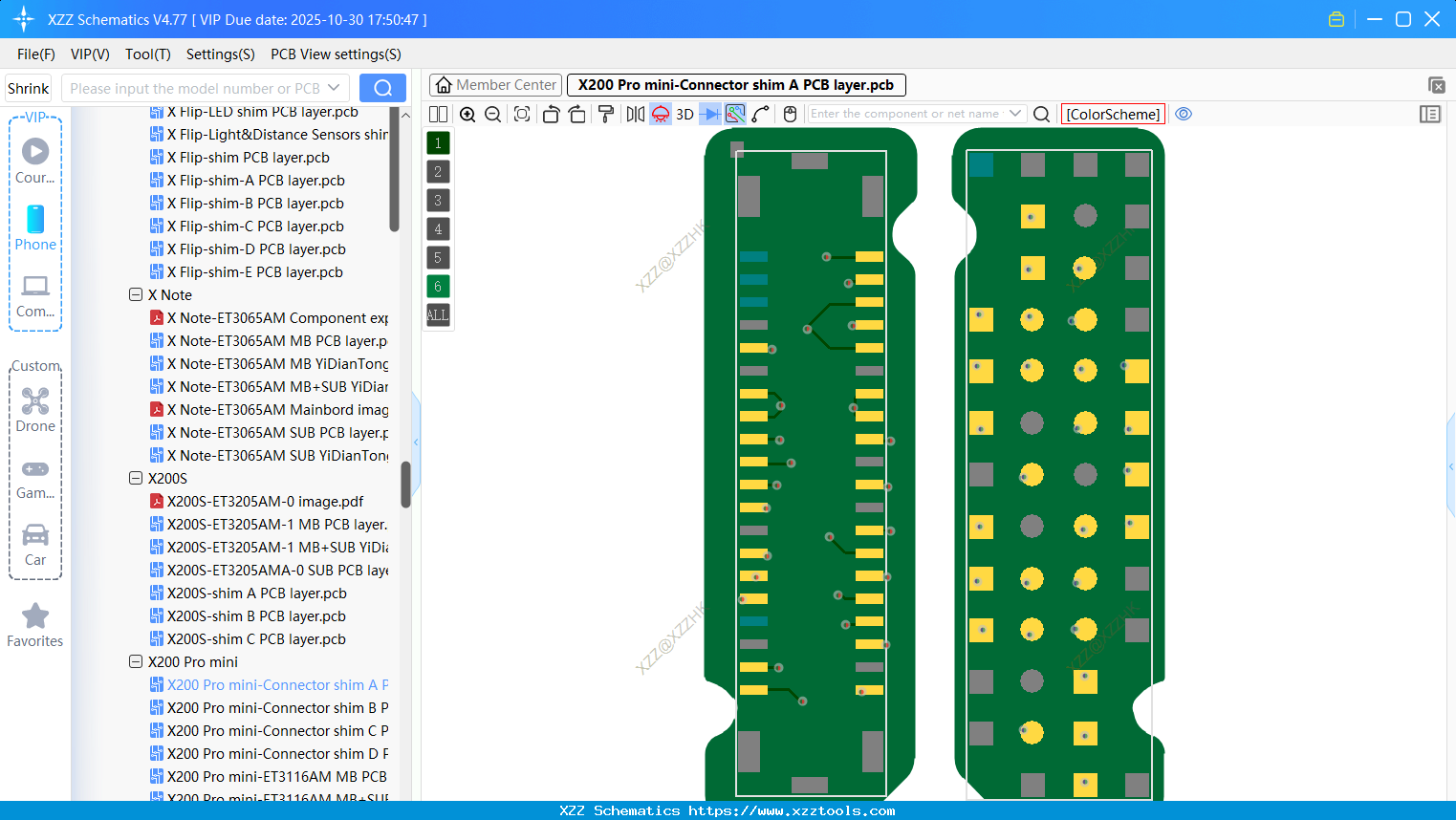Open the paint roller color tool
This screenshot has height=820, width=1456.
tap(605, 114)
